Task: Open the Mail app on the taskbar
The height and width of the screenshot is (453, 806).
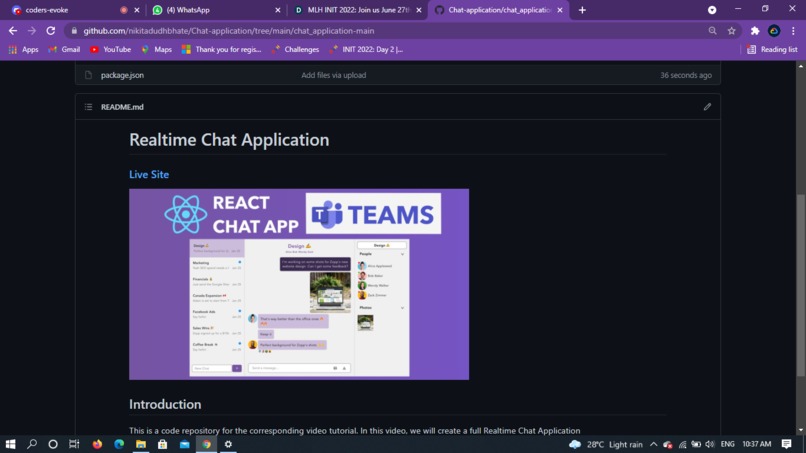Action: 185,444
